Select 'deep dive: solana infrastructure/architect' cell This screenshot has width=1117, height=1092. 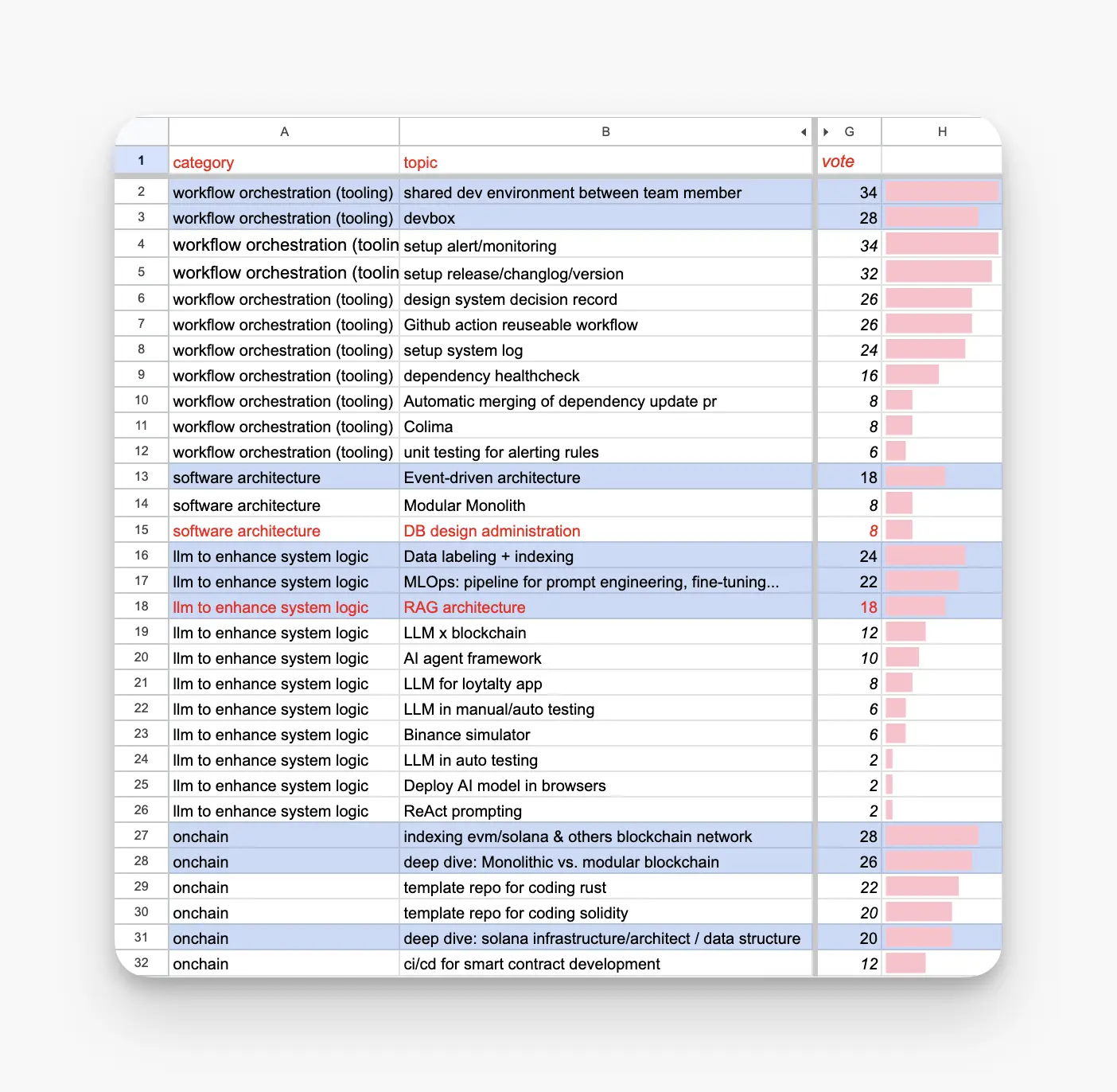605,938
